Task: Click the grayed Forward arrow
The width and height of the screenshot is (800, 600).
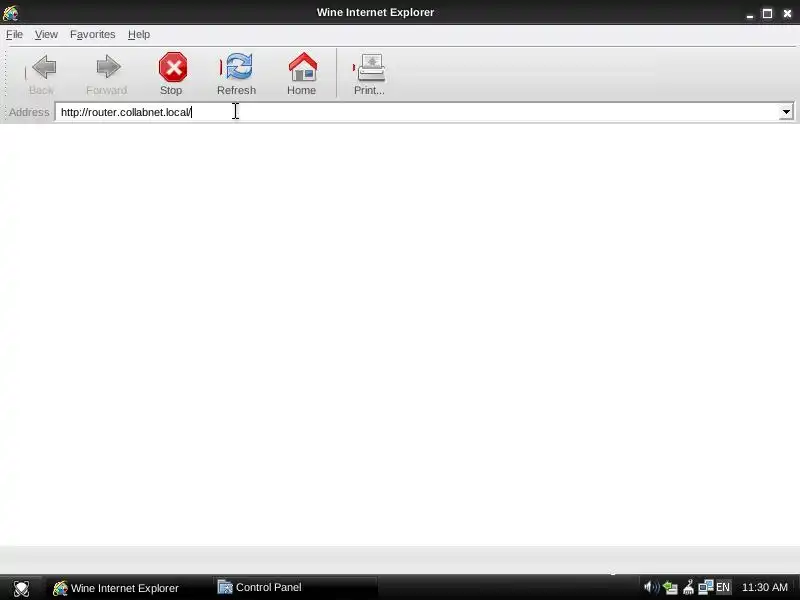Action: coord(108,67)
